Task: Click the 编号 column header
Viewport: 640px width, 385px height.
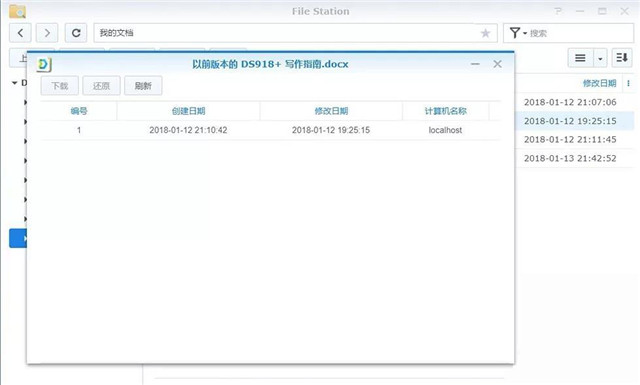Action: pos(79,111)
